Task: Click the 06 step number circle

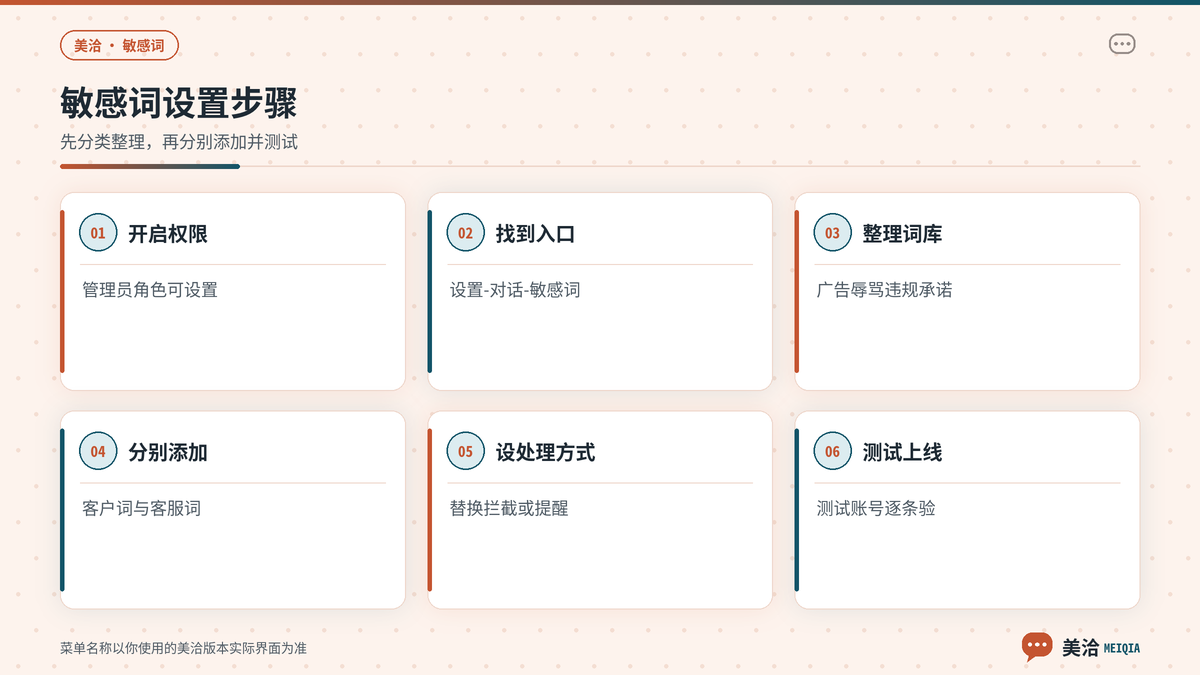Action: pyautogui.click(x=832, y=452)
